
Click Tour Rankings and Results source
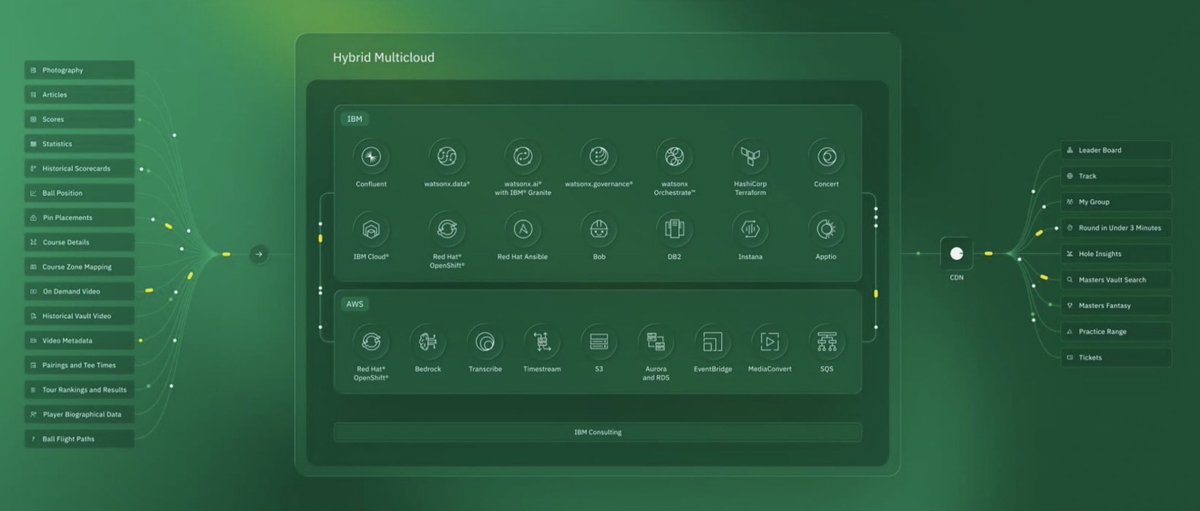coord(80,389)
